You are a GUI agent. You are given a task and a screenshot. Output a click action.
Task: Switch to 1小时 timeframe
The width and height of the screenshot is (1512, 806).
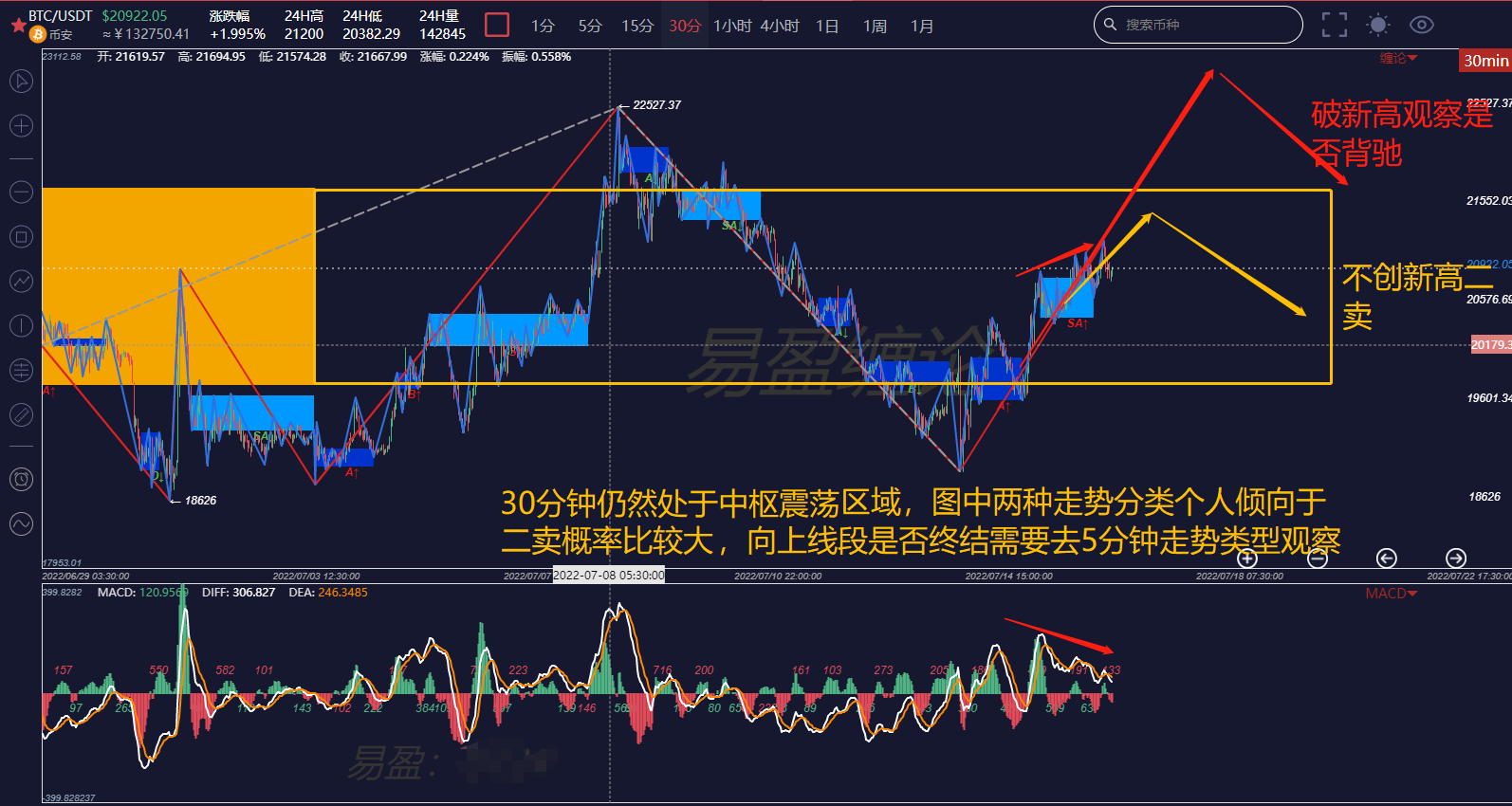coord(732,26)
